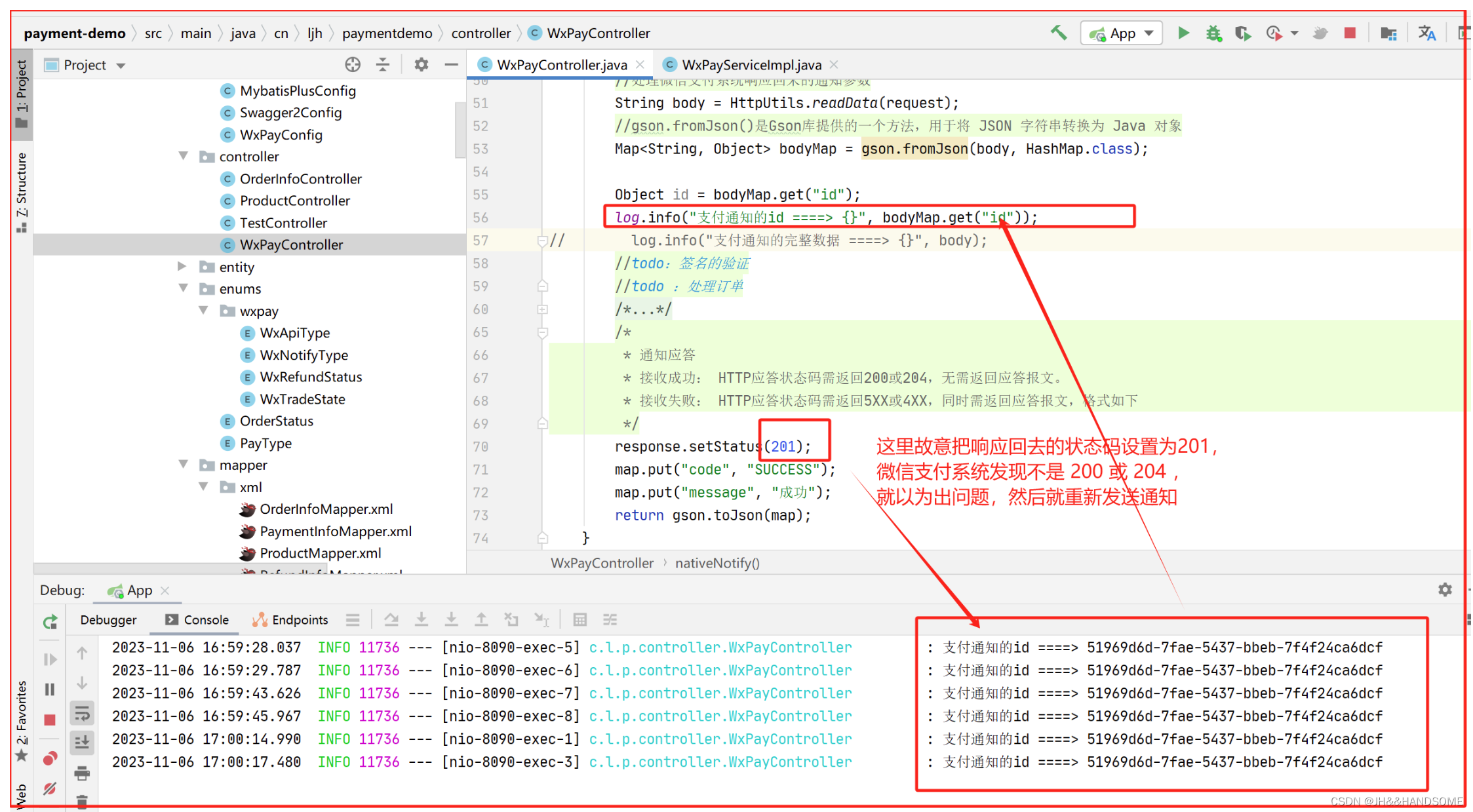1473x812 pixels.
Task: Click the Build hammer icon
Action: (1058, 33)
